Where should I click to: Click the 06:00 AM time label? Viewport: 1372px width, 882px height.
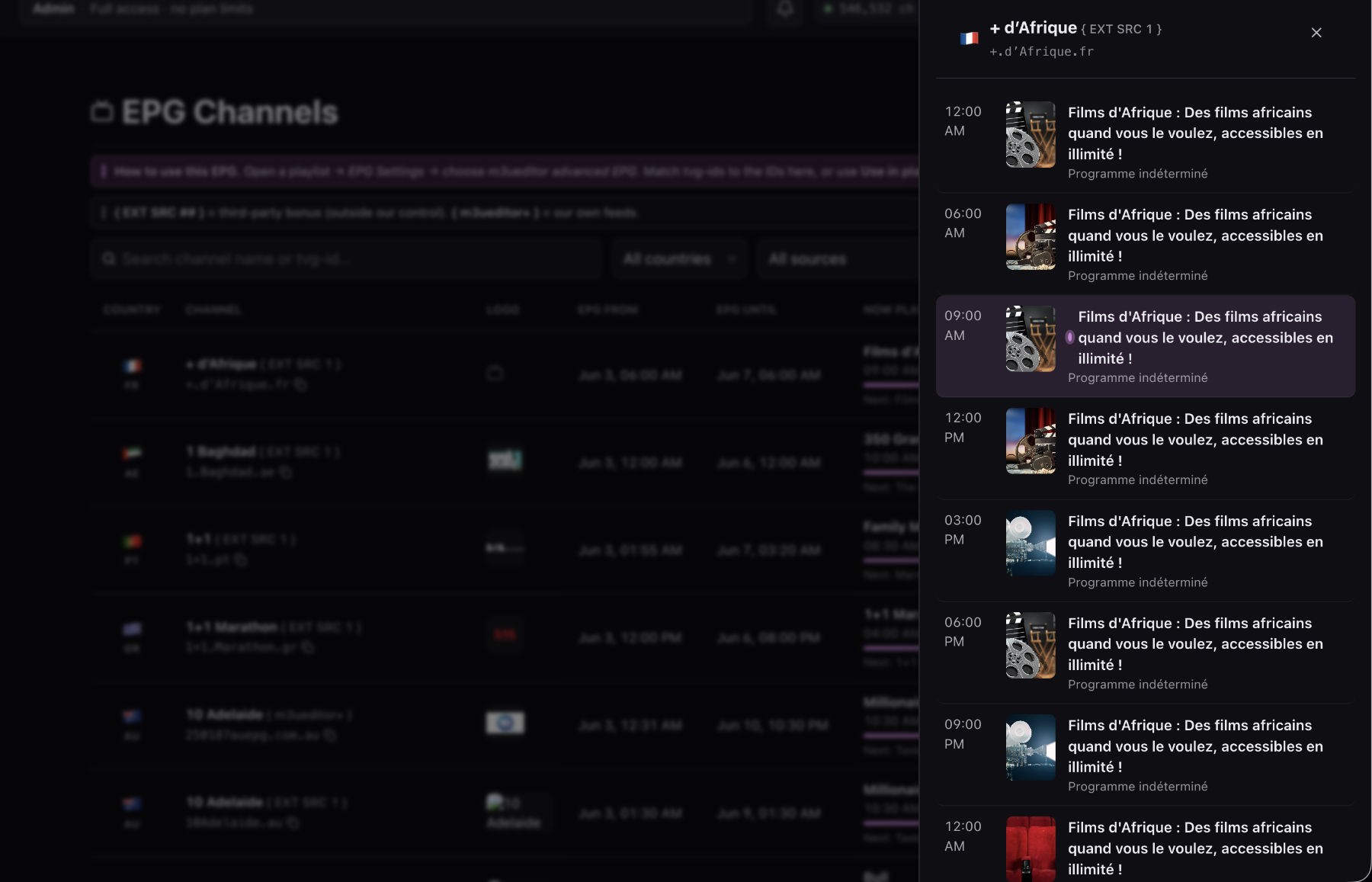tap(963, 223)
